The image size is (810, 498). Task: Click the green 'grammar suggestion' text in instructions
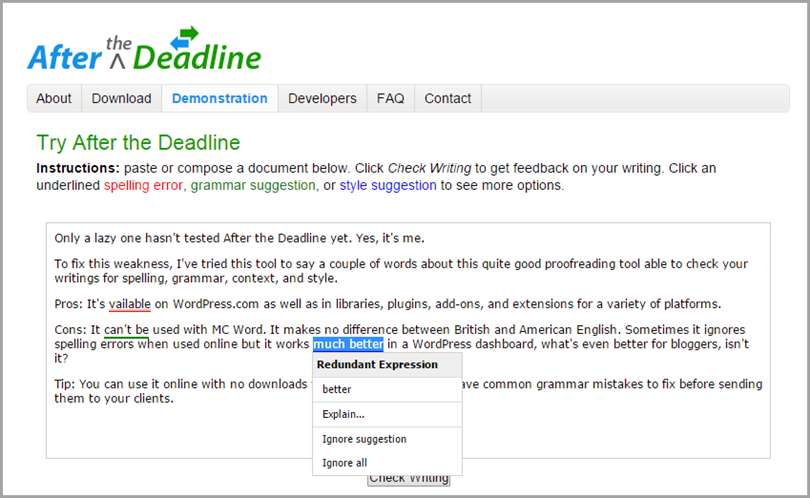point(252,185)
